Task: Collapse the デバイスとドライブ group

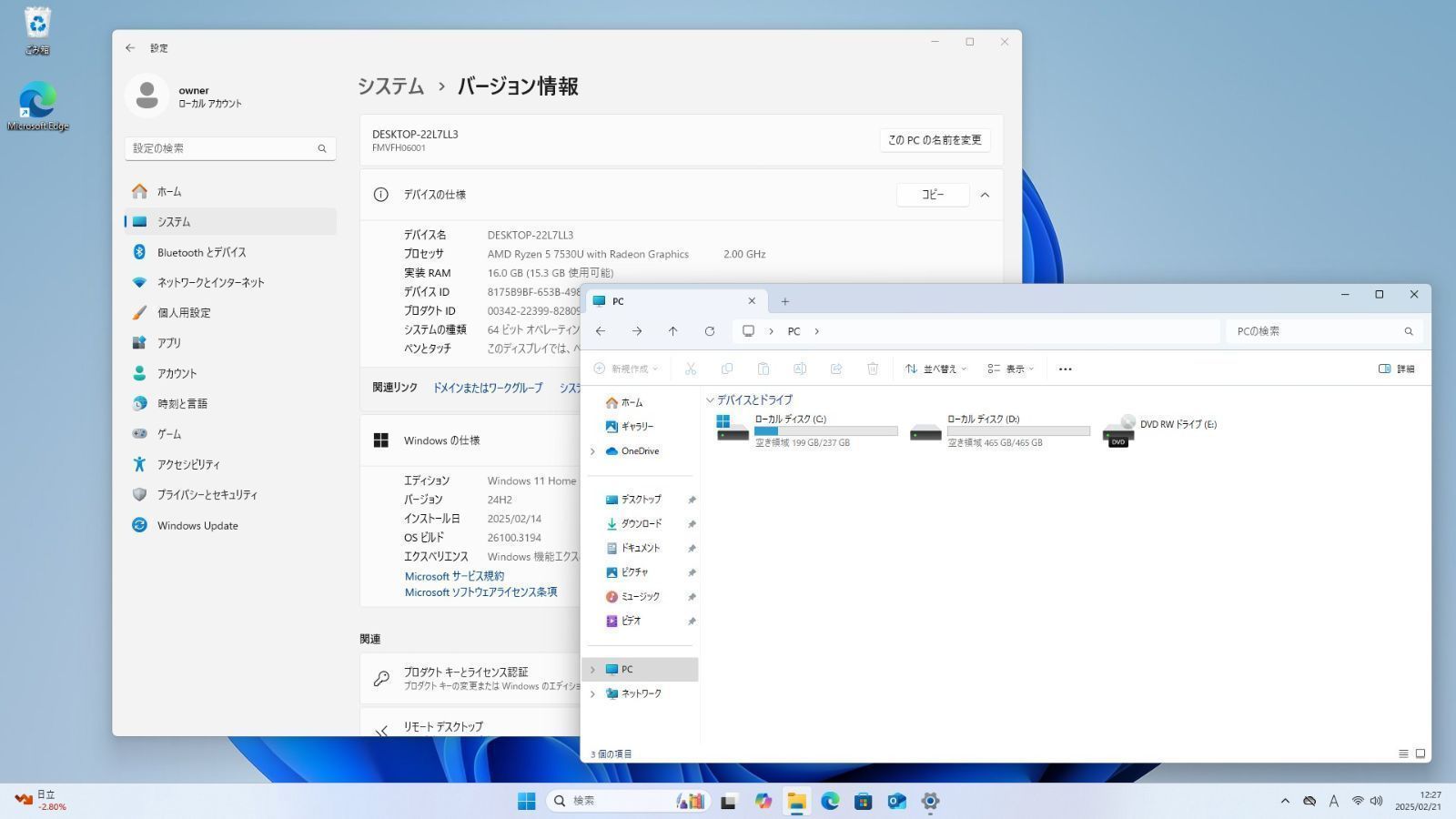Action: (x=710, y=399)
